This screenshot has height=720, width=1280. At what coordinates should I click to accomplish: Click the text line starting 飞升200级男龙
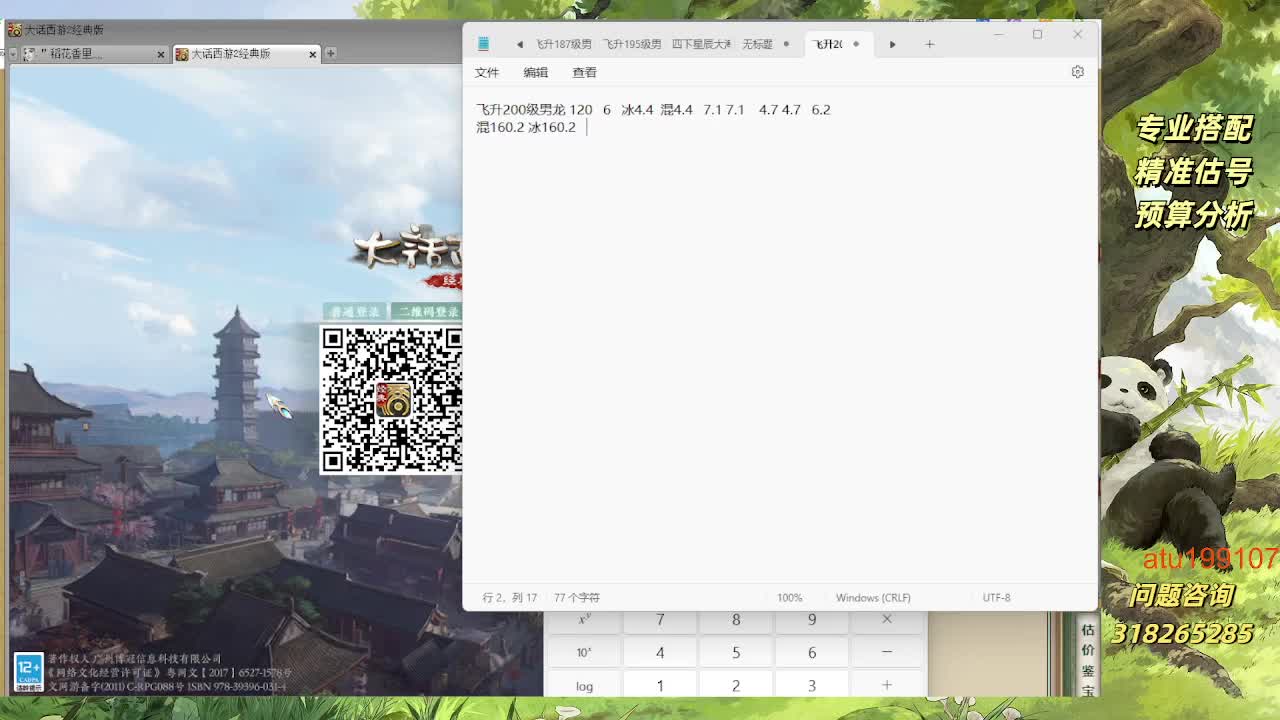coord(653,110)
